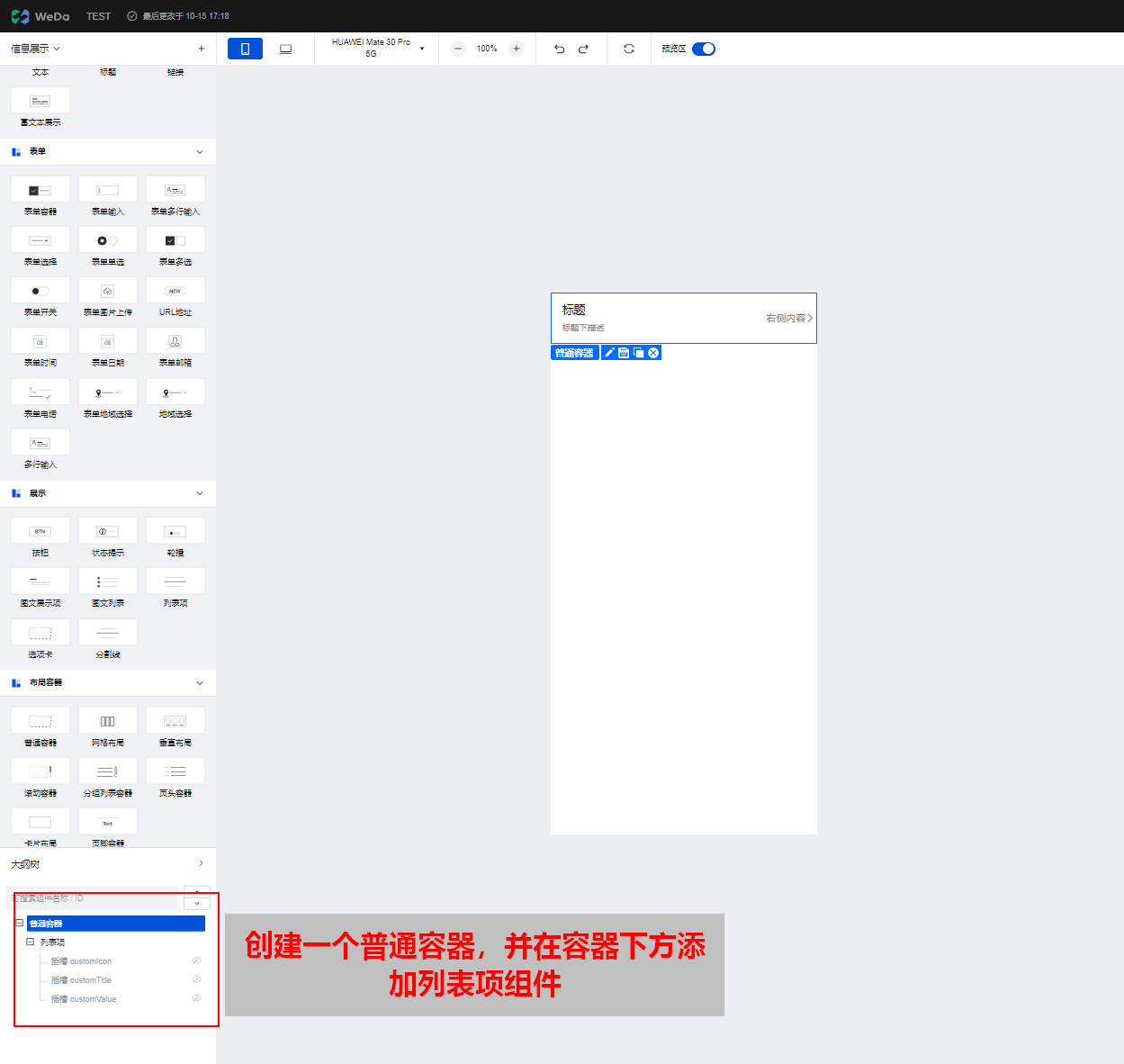The height and width of the screenshot is (1064, 1124).
Task: Switch to mobile phone preview mode
Action: [x=245, y=49]
